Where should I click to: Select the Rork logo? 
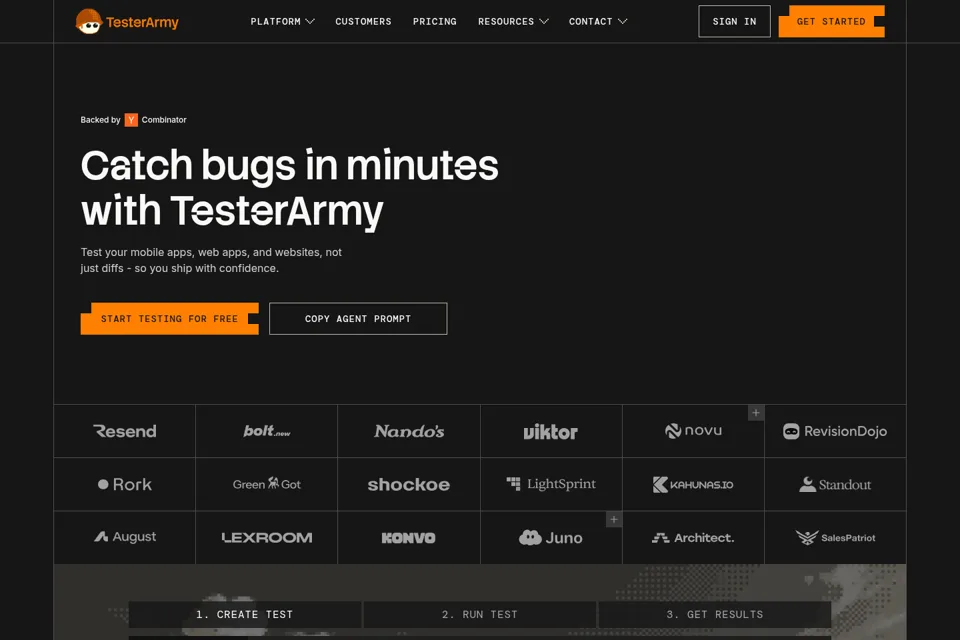(125, 484)
